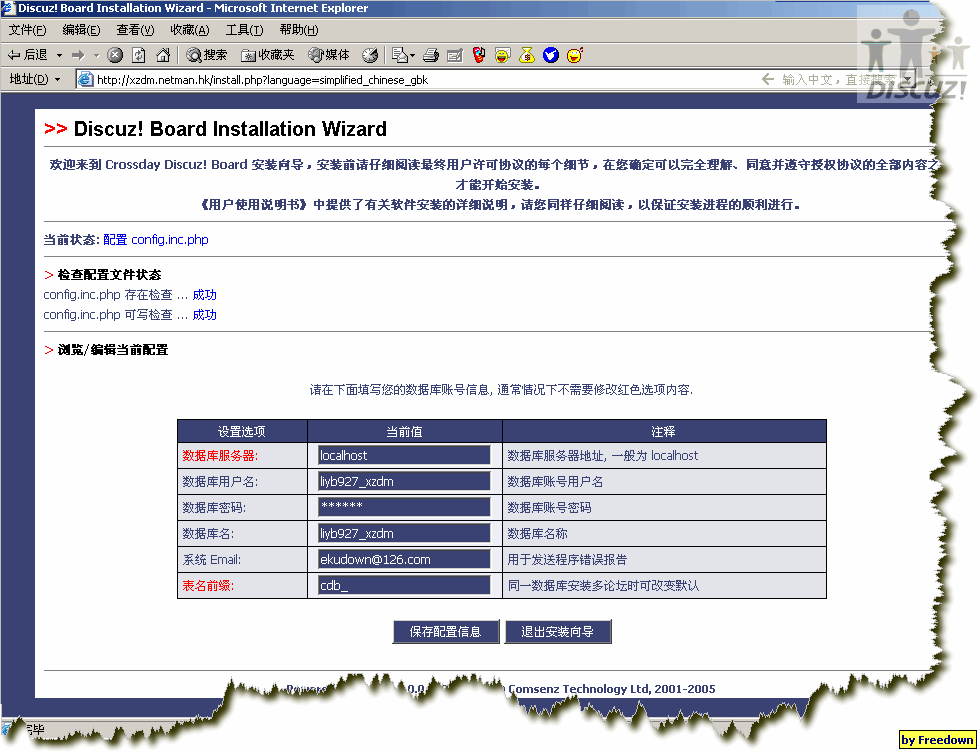The height and width of the screenshot is (752, 980).
Task: Click 成功 beside 'config.inc.php 可写检查'
Action: 204,314
